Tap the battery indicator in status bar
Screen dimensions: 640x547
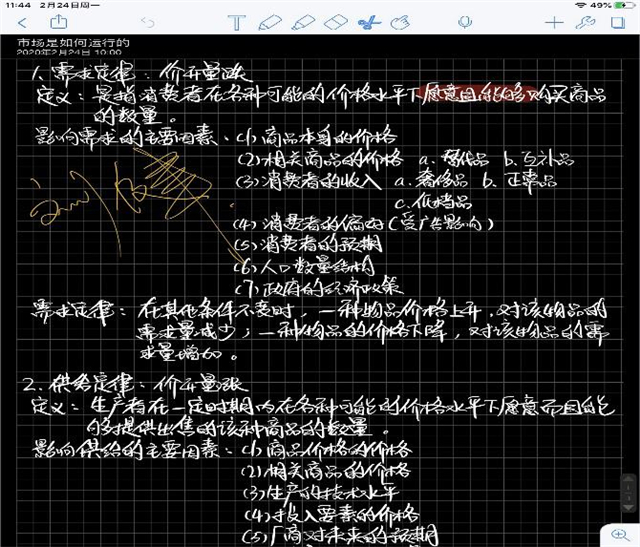click(624, 5)
